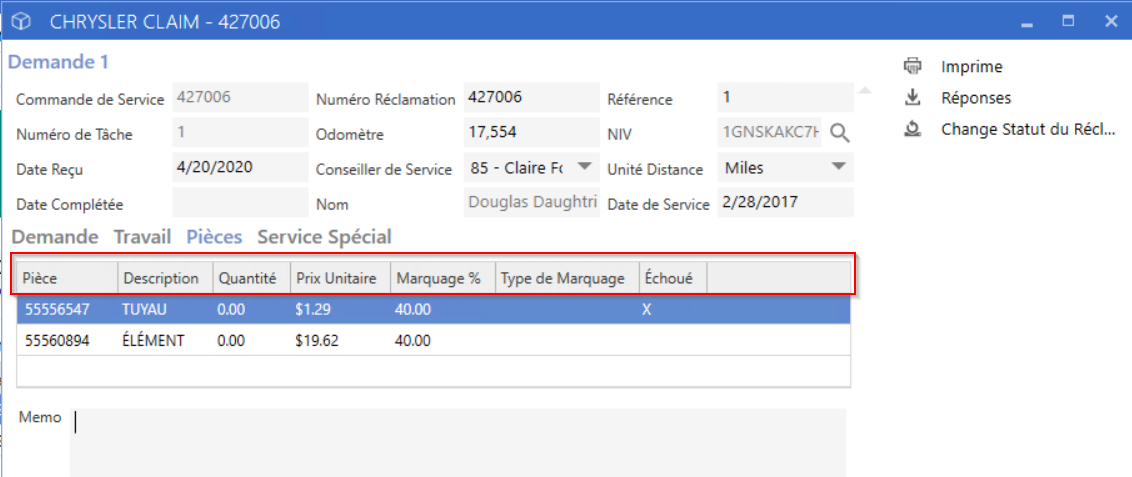Select Change Statut du Récl... action

coord(1029,129)
